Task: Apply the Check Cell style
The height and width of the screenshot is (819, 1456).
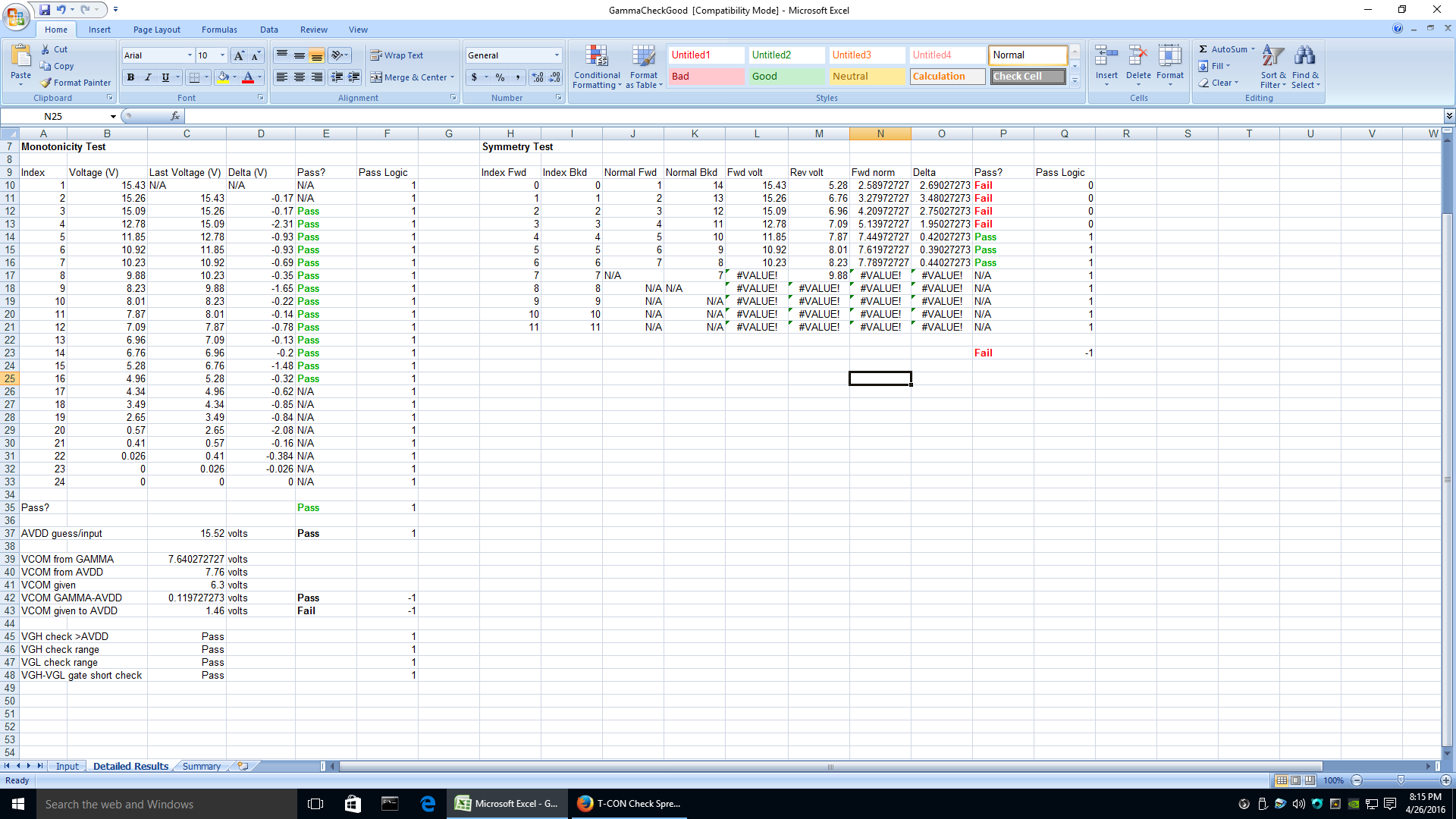Action: click(x=1028, y=77)
